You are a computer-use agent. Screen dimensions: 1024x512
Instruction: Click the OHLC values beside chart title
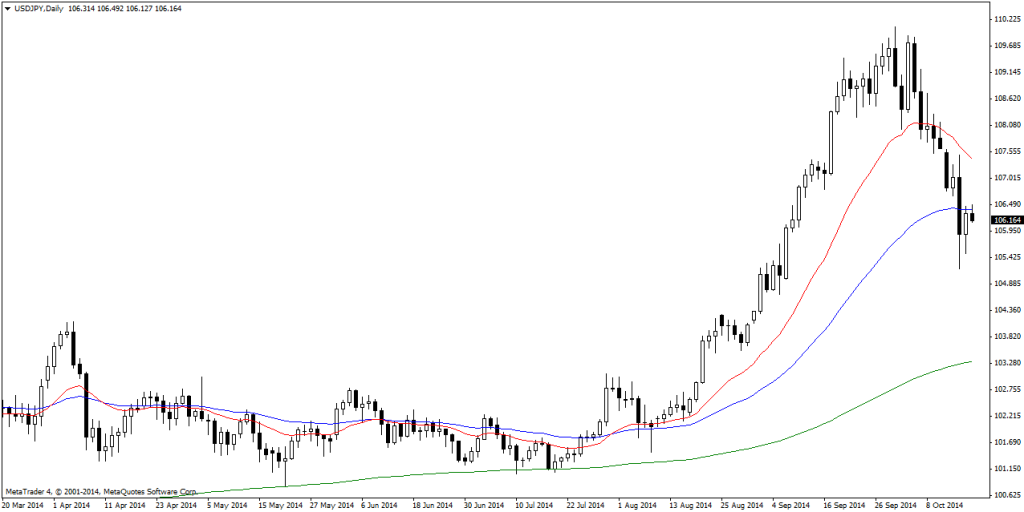pos(113,8)
